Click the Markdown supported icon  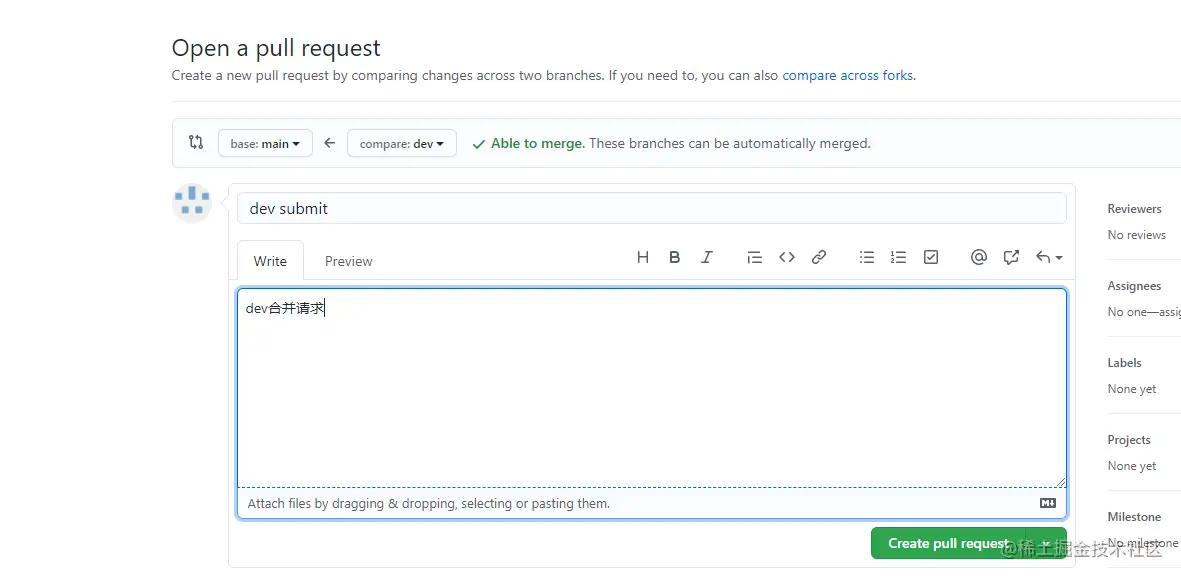click(1048, 503)
